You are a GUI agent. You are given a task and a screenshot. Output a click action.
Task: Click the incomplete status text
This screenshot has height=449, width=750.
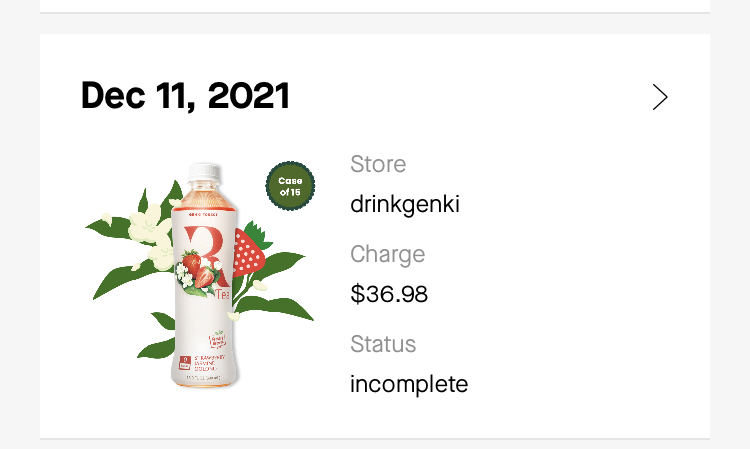(x=409, y=384)
